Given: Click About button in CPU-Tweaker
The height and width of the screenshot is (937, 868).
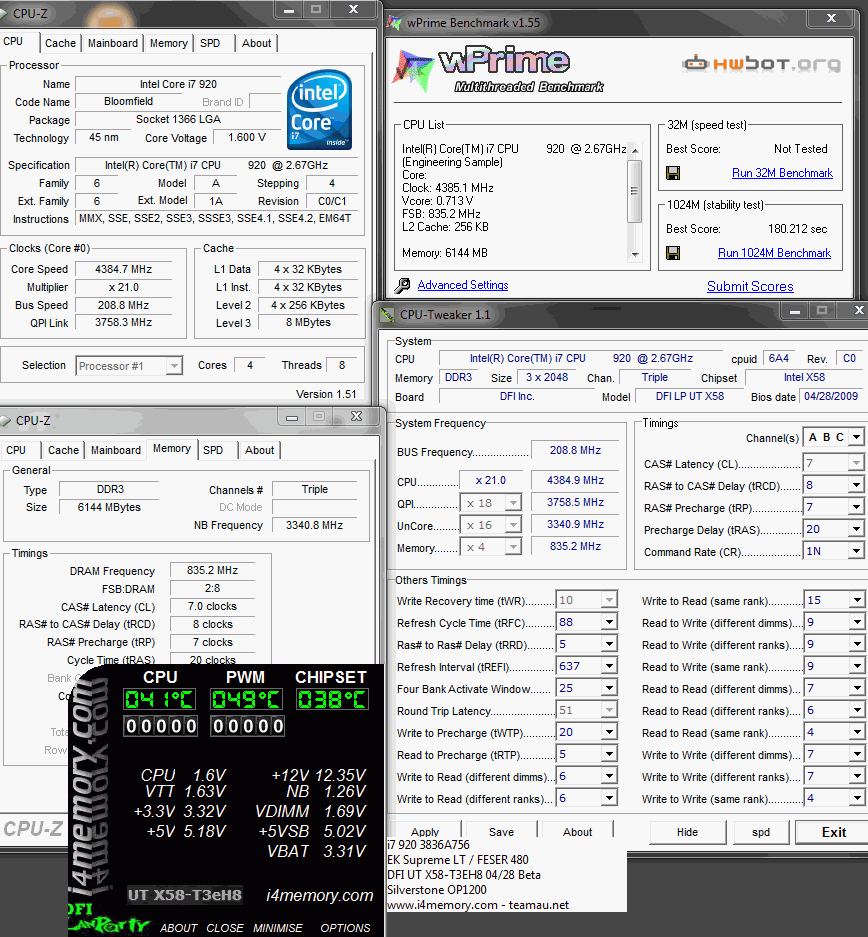Looking at the screenshot, I should point(578,832).
